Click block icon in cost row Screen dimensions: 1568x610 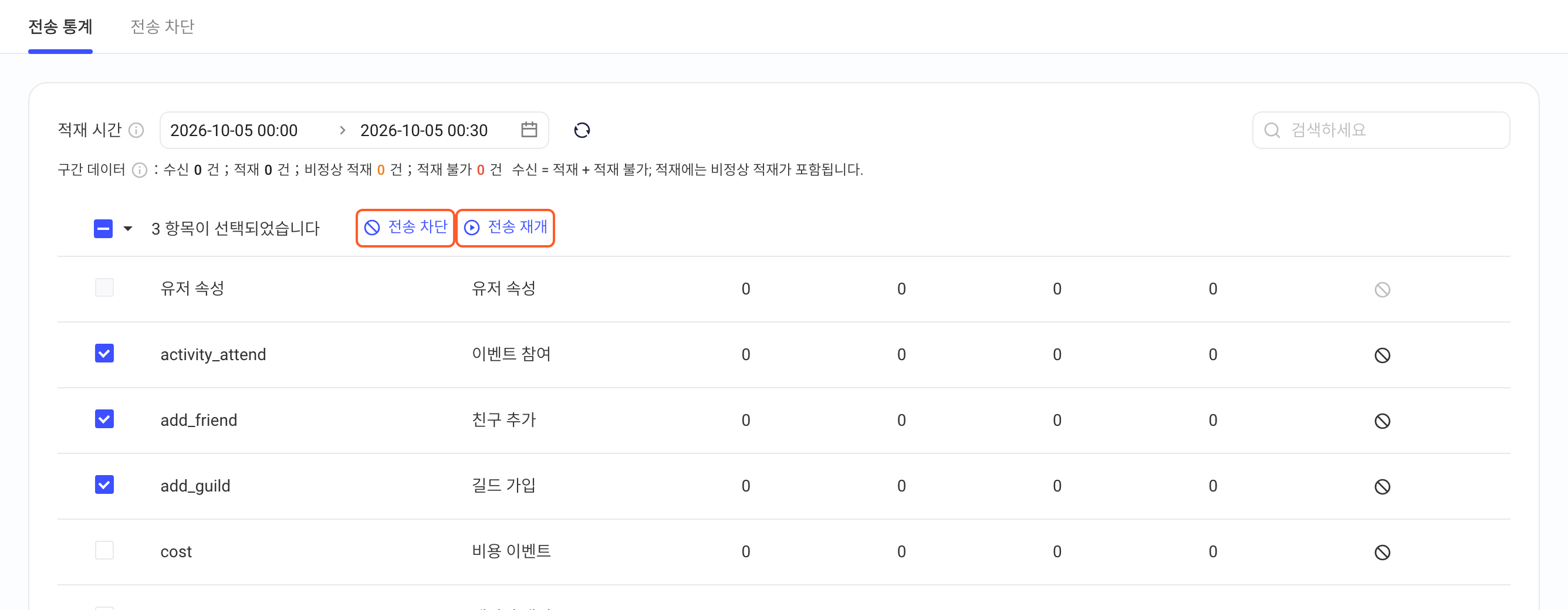(x=1382, y=552)
